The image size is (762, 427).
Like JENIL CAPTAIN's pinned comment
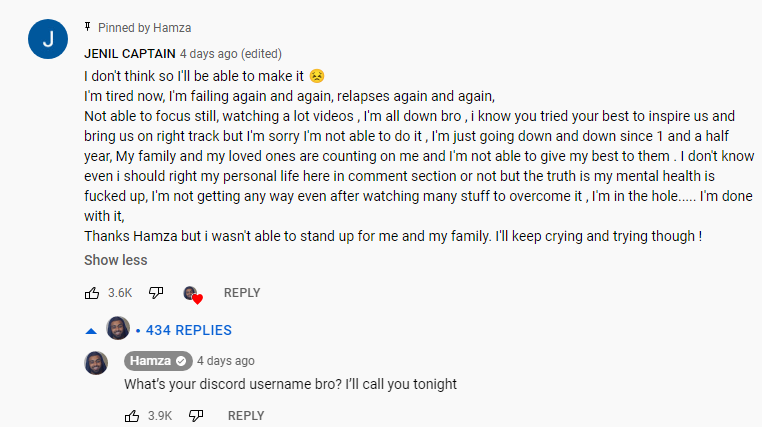pyautogui.click(x=92, y=293)
